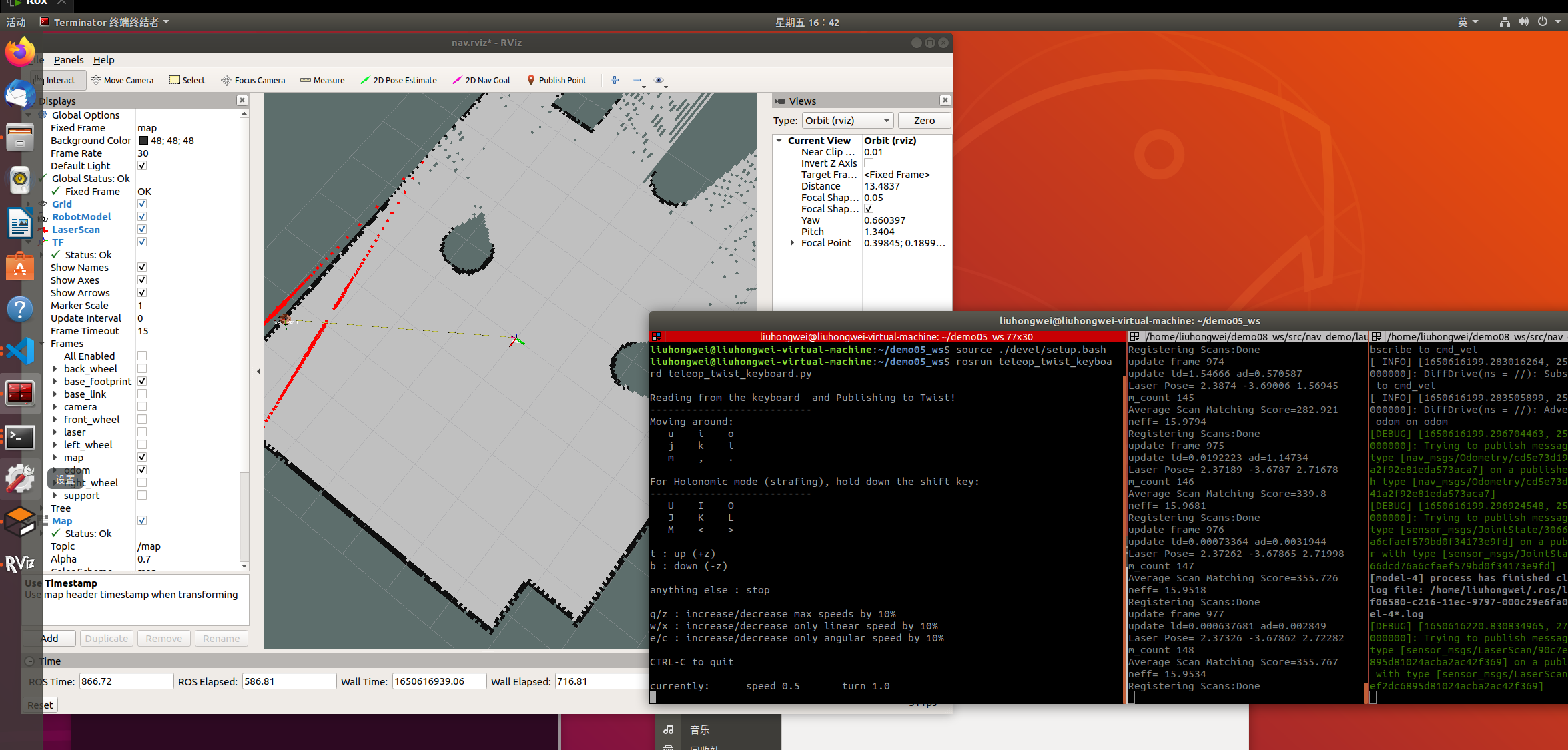This screenshot has width=1568, height=750.
Task: Select the Measure tool
Action: click(322, 80)
